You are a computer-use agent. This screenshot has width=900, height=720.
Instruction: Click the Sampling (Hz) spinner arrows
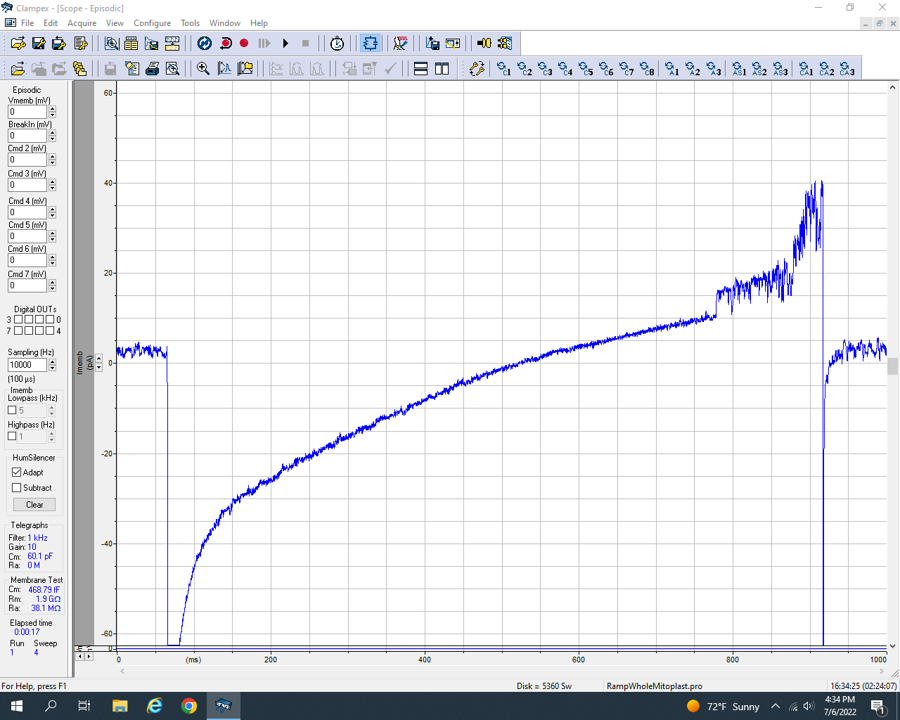(52, 365)
